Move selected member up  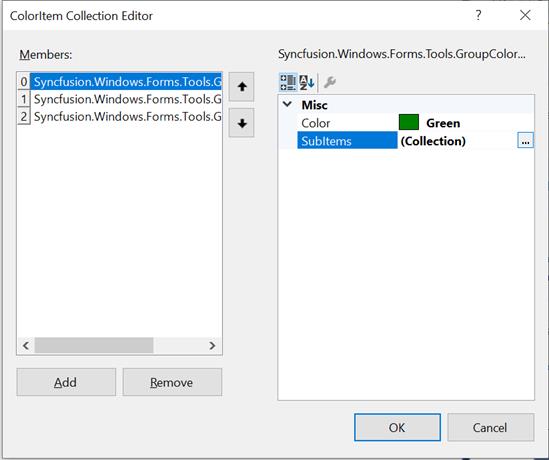click(x=242, y=87)
